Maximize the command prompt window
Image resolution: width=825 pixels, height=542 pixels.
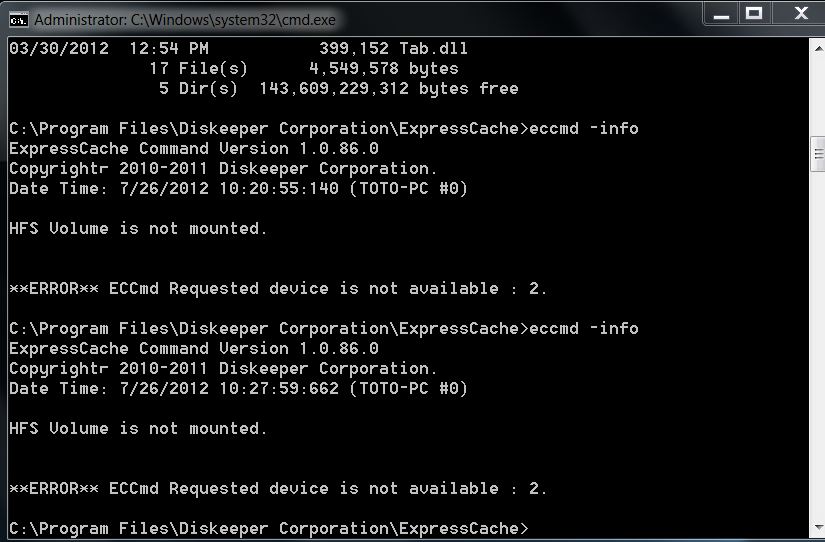point(755,14)
